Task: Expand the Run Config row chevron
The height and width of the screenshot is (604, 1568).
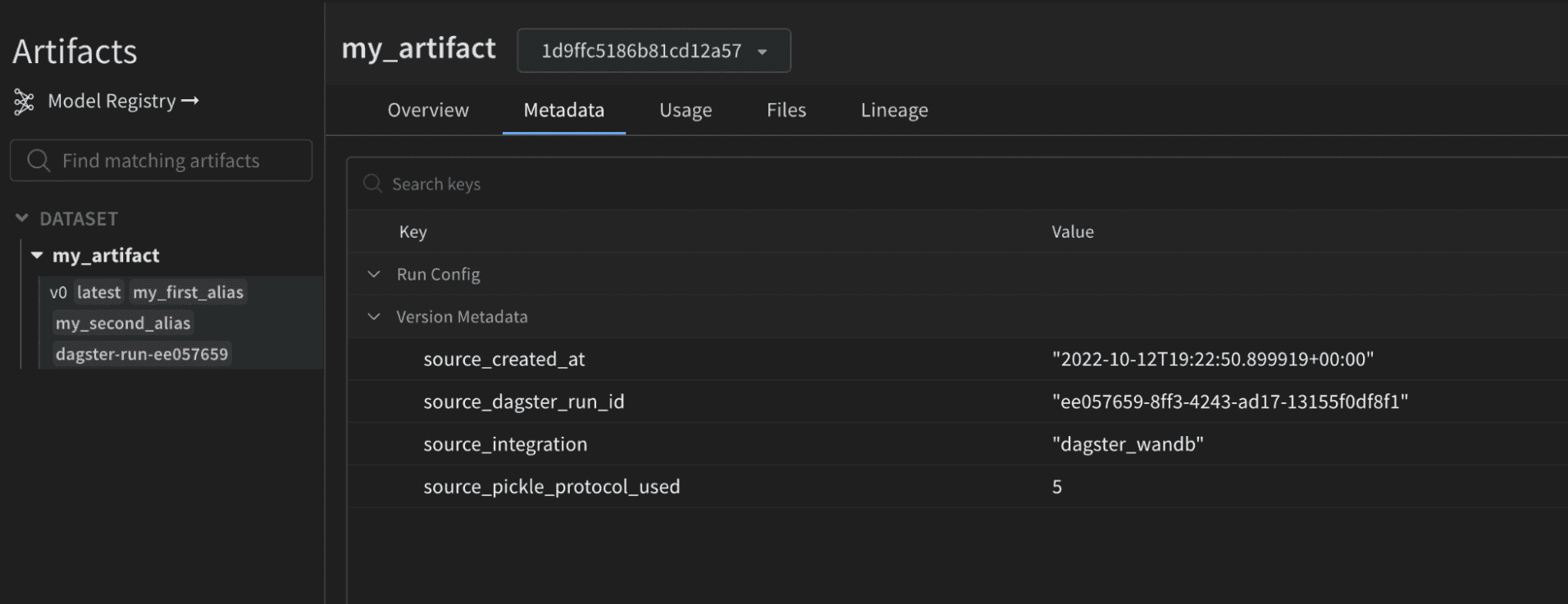Action: click(x=374, y=274)
